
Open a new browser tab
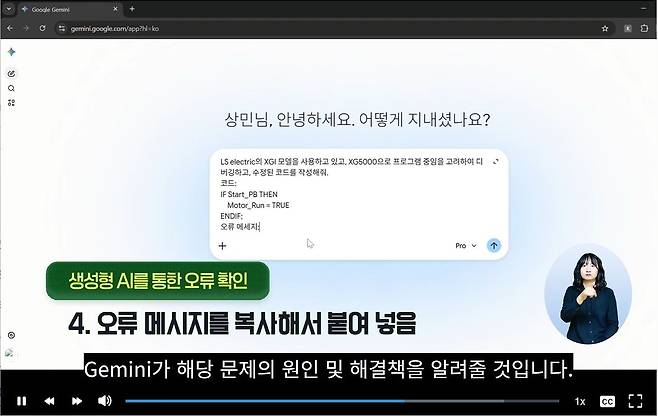point(132,8)
